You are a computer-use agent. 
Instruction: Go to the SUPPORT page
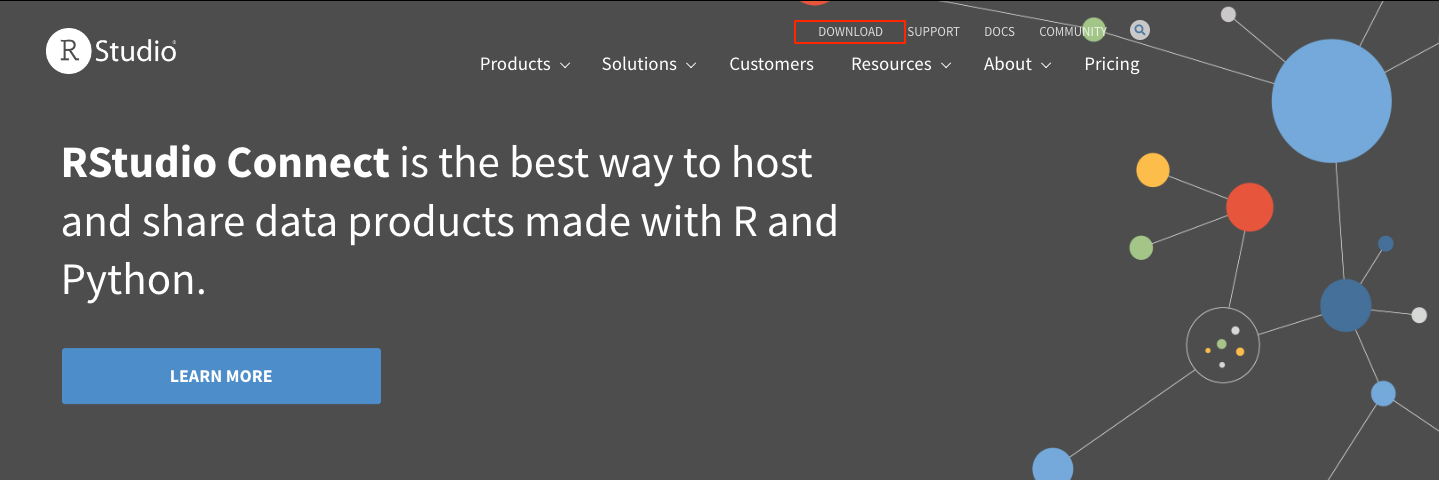tap(933, 32)
